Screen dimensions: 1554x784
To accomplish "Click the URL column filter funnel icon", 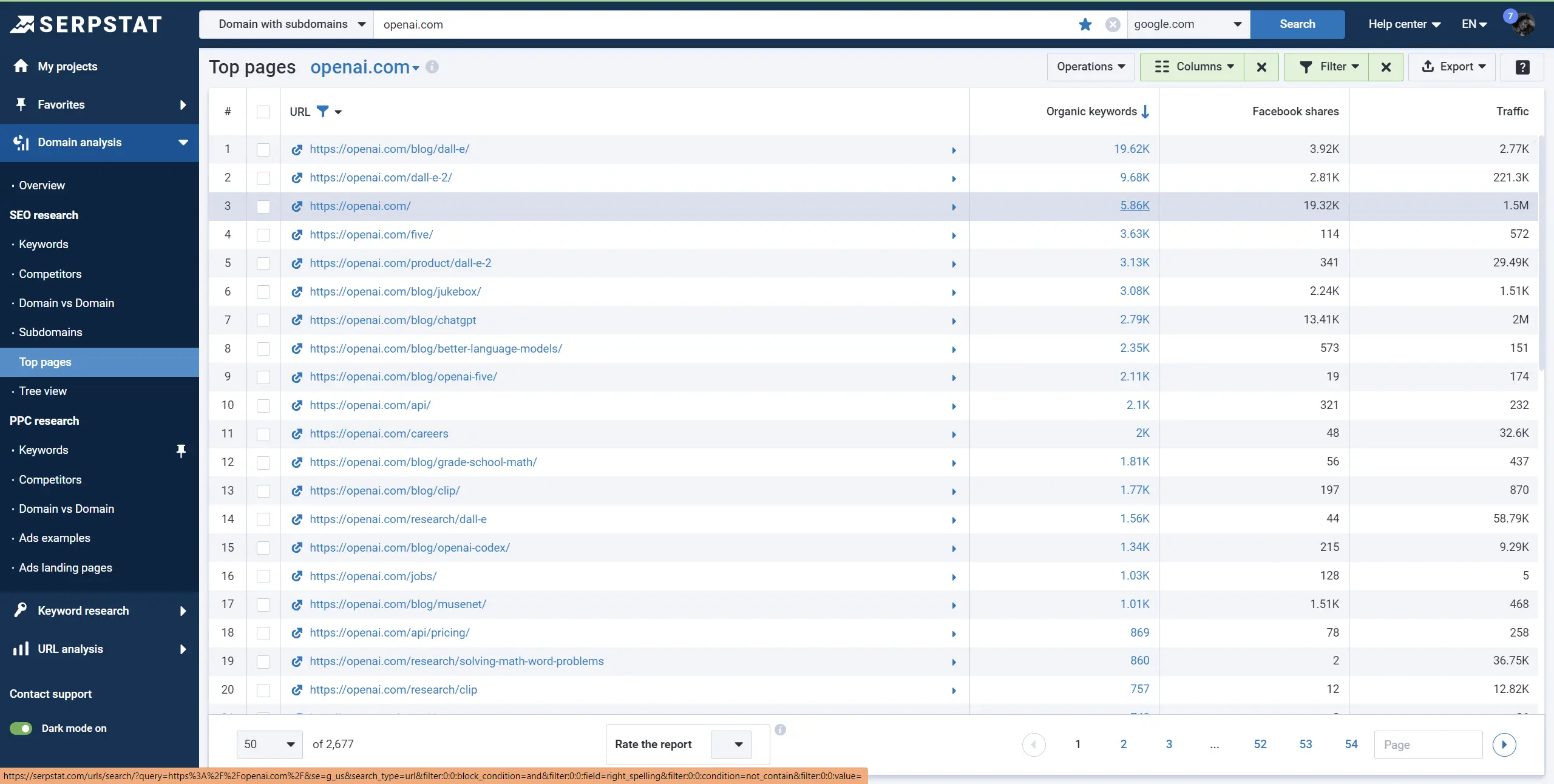I will [323, 112].
